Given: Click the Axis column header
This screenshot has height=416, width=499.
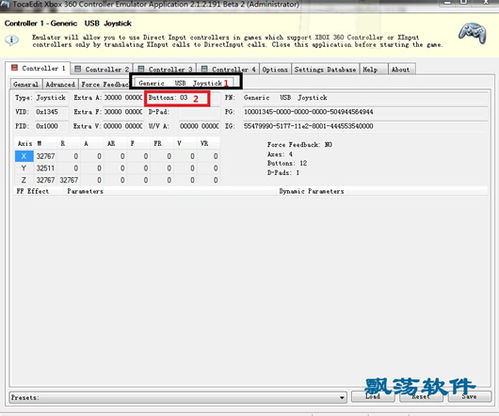Looking at the screenshot, I should coord(25,143).
